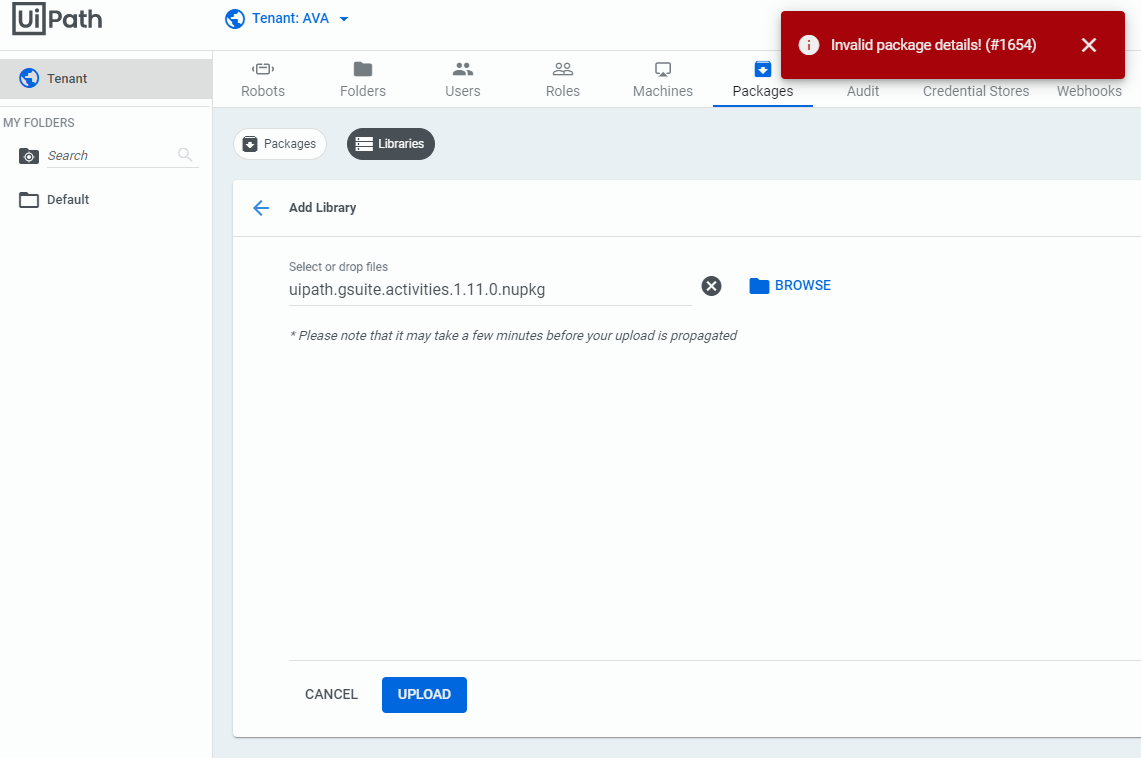The height and width of the screenshot is (758, 1141).
Task: Click the Invalid package details message text
Action: pyautogui.click(x=933, y=45)
